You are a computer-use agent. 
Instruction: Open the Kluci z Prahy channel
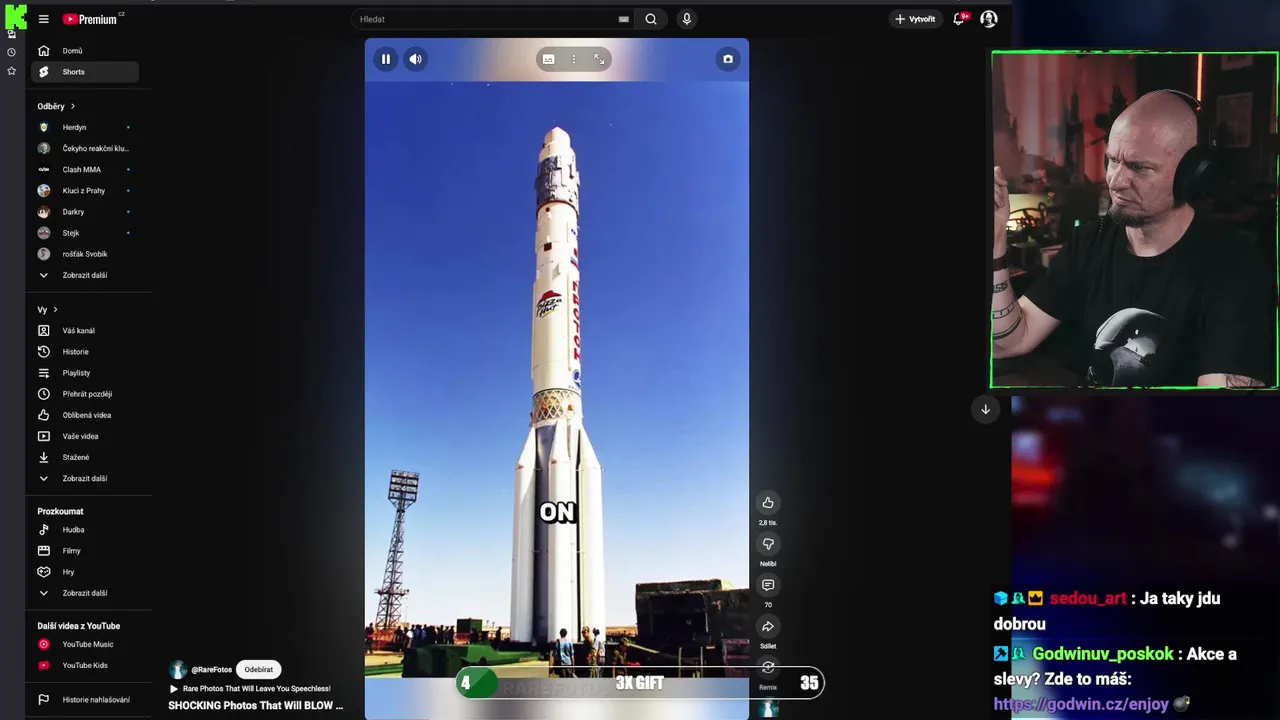pyautogui.click(x=84, y=190)
